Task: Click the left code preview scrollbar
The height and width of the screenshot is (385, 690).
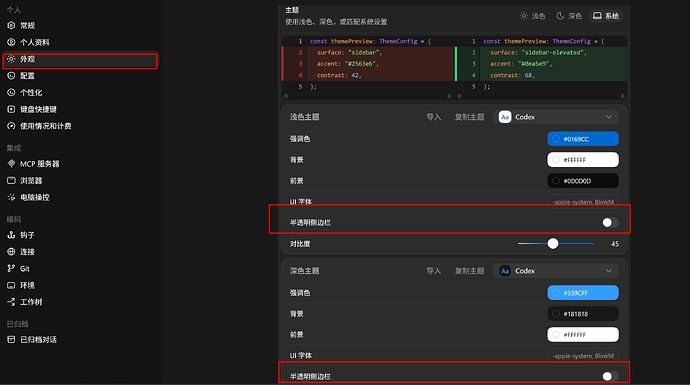Action: [367, 96]
